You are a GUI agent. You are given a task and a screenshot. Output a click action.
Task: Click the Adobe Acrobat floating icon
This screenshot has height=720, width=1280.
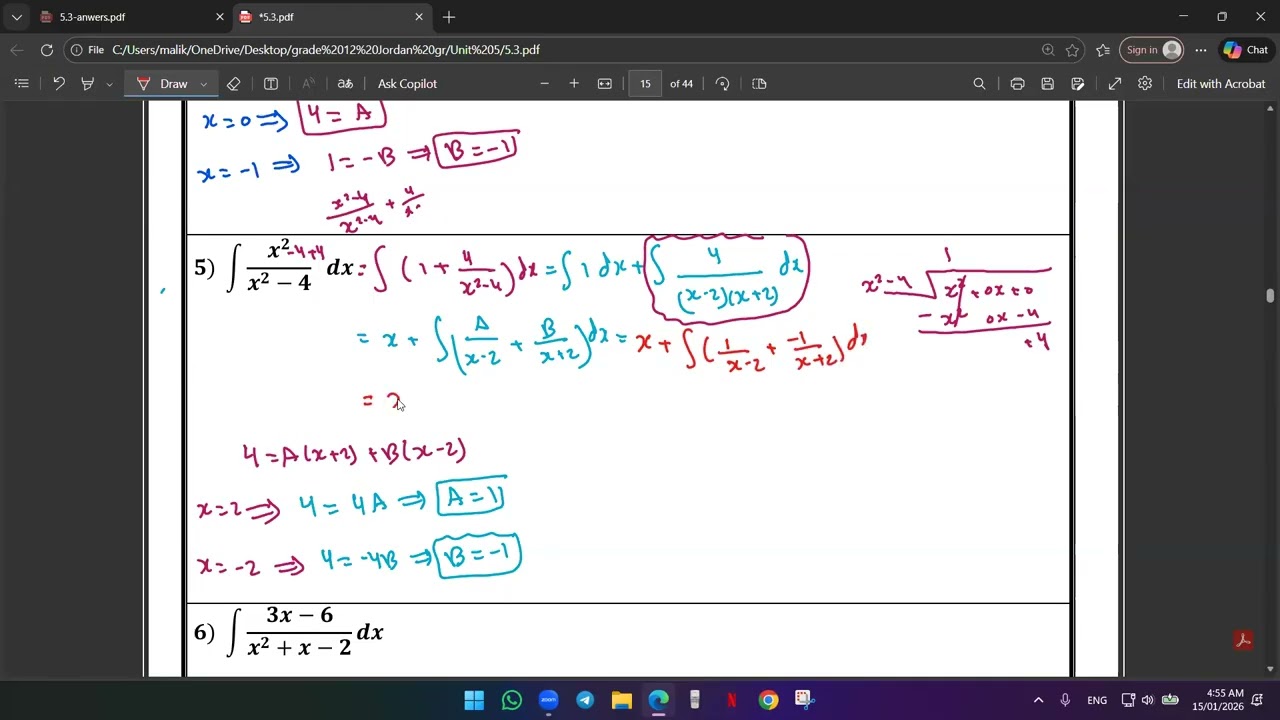coord(1244,640)
